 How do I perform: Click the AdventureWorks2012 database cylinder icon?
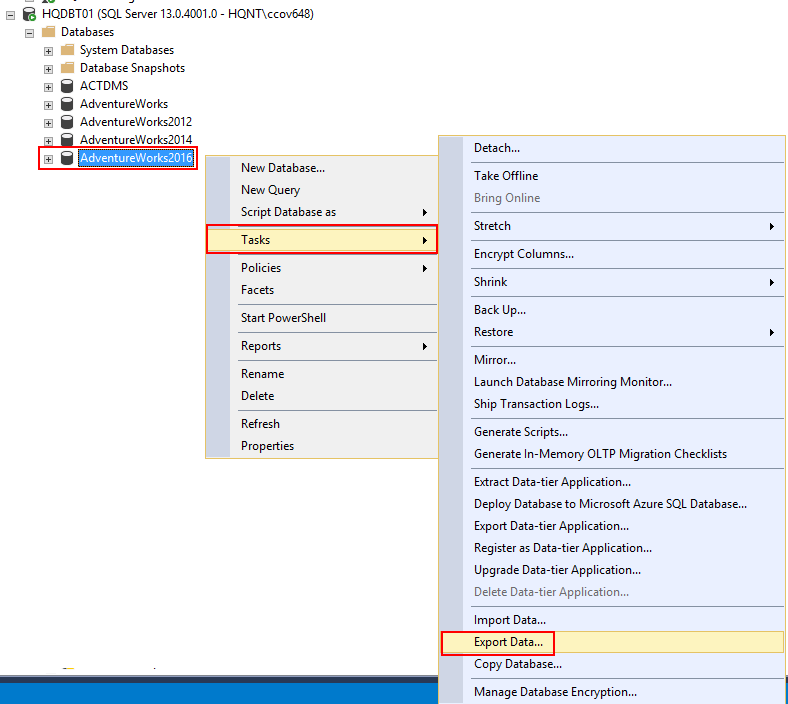[x=67, y=122]
